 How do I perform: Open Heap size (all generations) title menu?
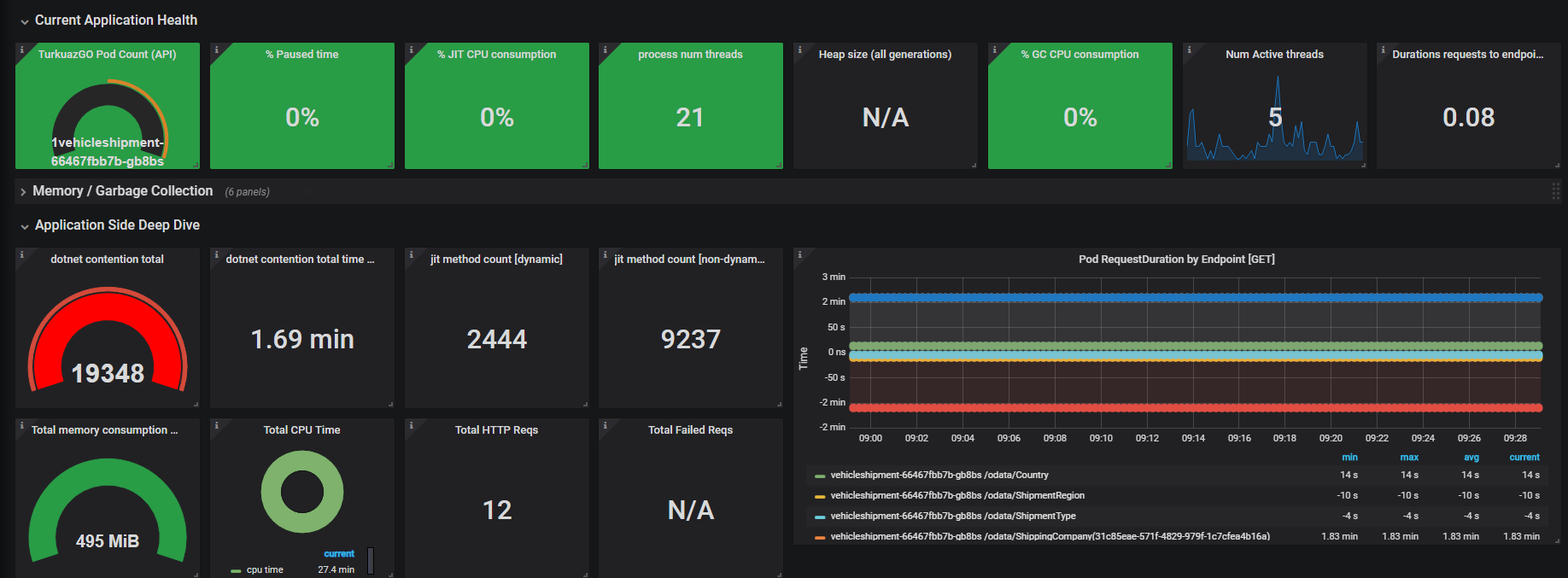click(886, 54)
